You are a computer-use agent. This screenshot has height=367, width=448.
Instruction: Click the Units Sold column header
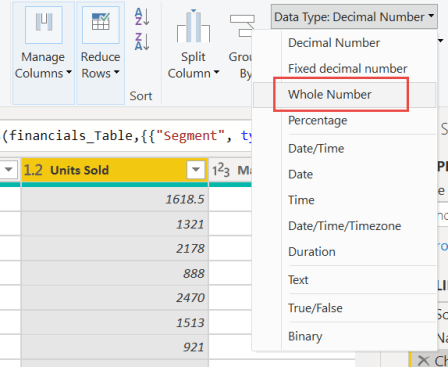coord(115,170)
